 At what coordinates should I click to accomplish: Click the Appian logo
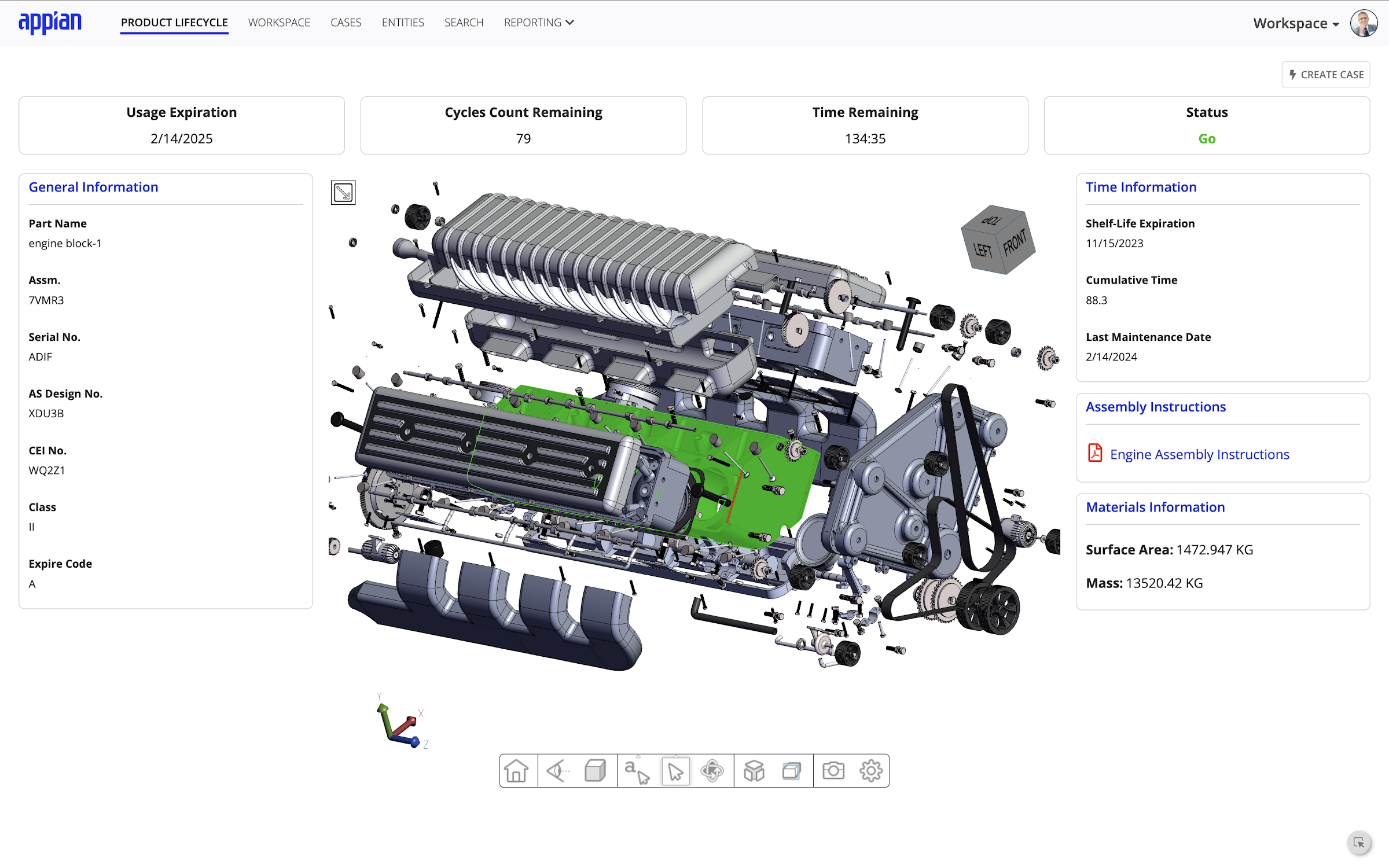pos(50,23)
